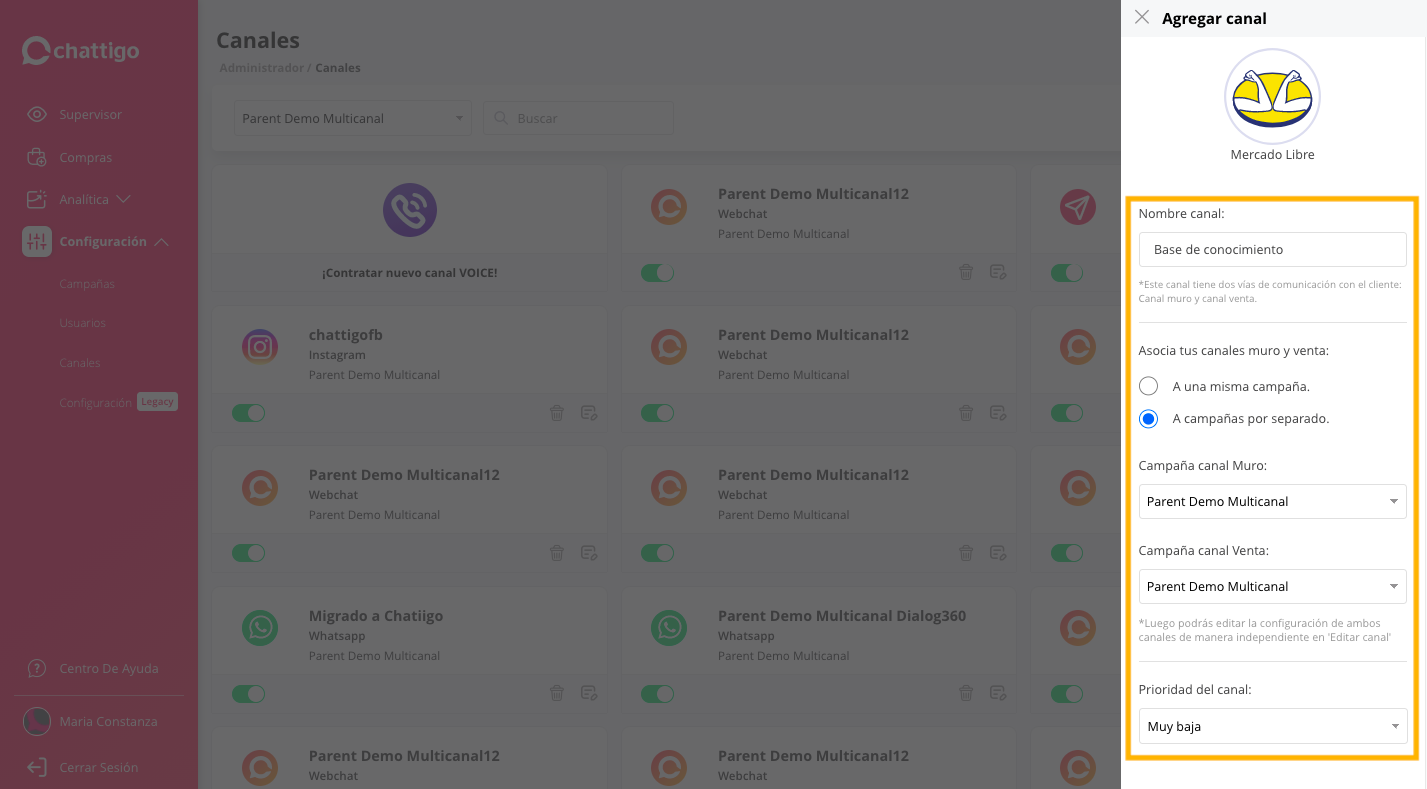Viewport: 1427px width, 789px height.
Task: Open the Prioridad del canal dropdown
Action: pos(1272,726)
